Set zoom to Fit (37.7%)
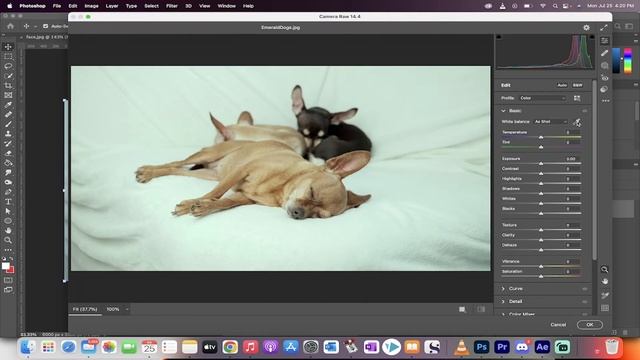Screen dimensions: 640x360 pos(85,309)
